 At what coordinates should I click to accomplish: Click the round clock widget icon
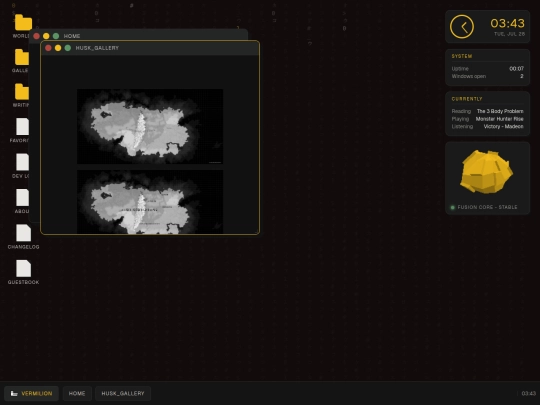pyautogui.click(x=461, y=27)
